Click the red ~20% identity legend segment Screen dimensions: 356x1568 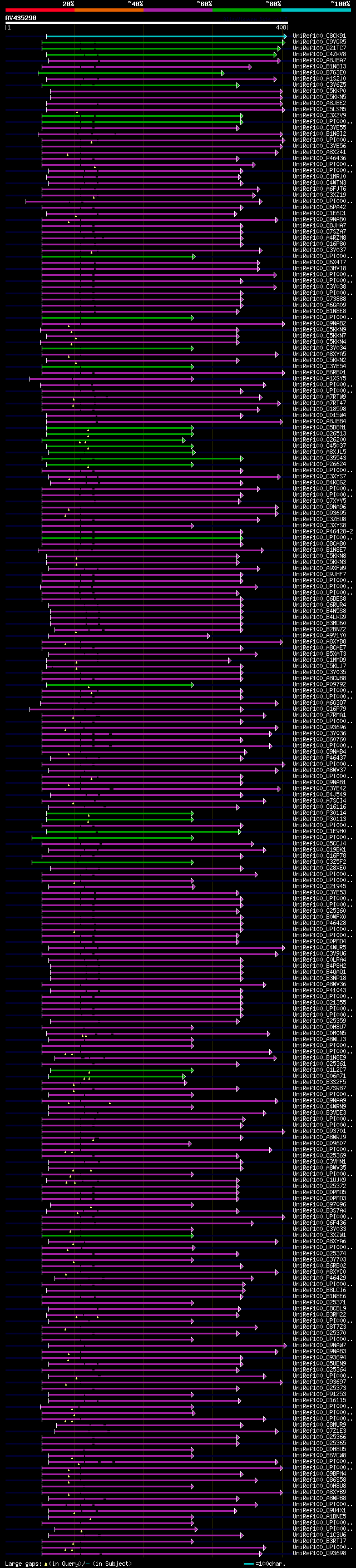pyautogui.click(x=39, y=10)
